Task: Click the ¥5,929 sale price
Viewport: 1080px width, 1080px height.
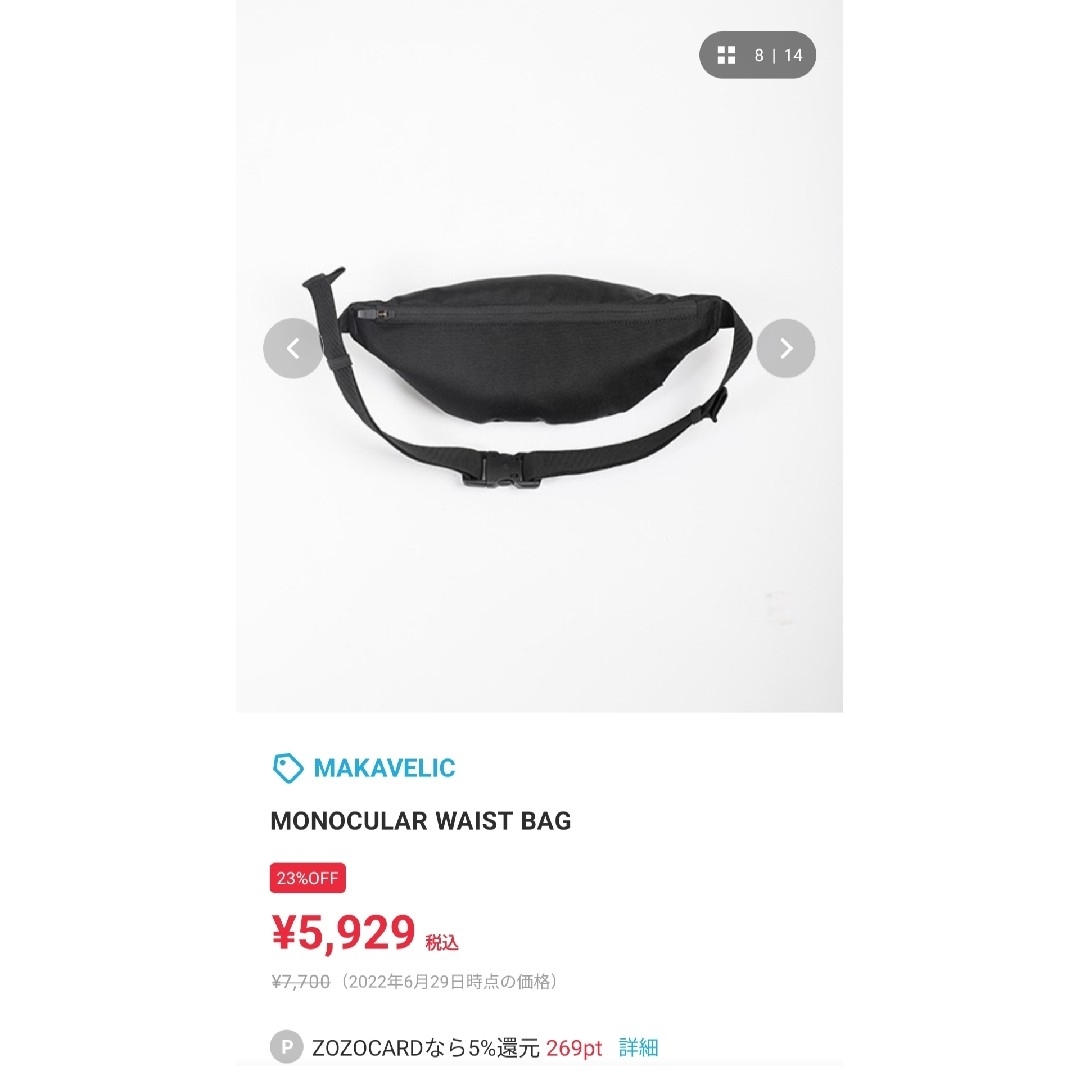Action: click(343, 933)
